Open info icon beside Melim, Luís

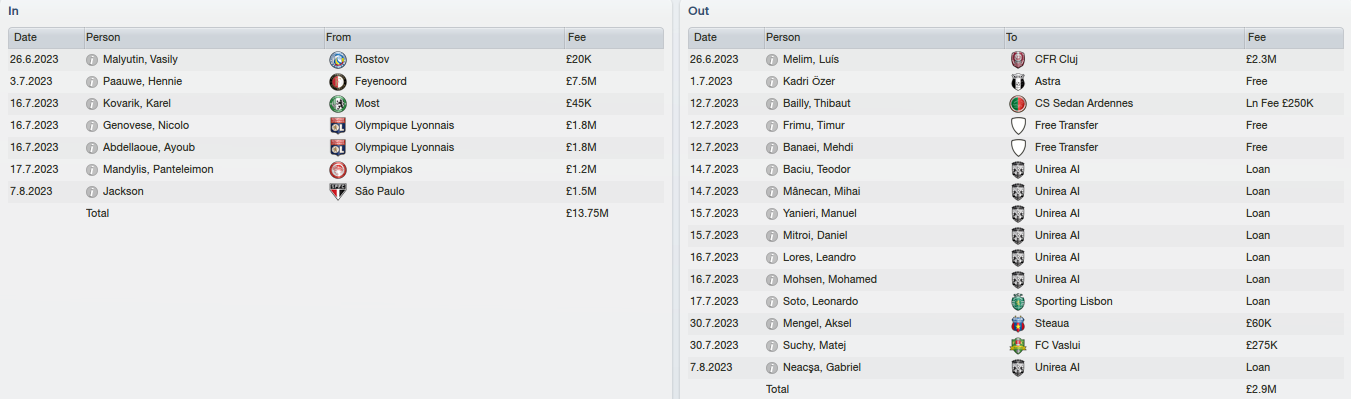[772, 59]
